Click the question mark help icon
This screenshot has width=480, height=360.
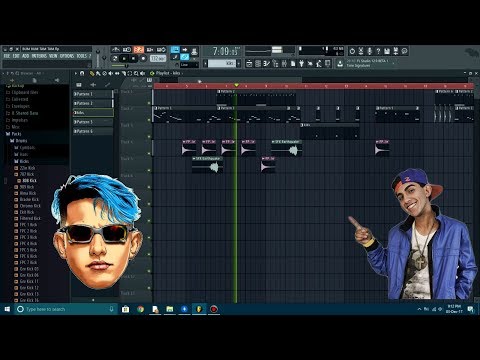pos(378,51)
